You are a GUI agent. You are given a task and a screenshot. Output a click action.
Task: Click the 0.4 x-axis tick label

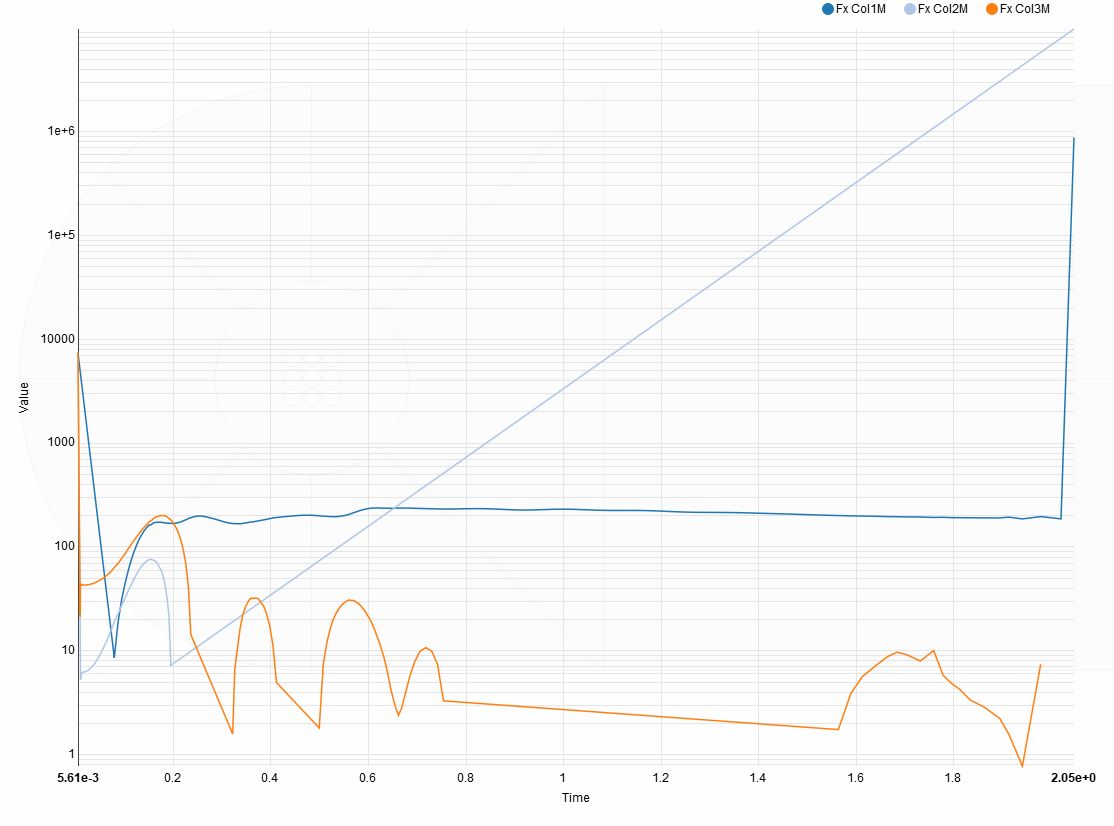[270, 778]
